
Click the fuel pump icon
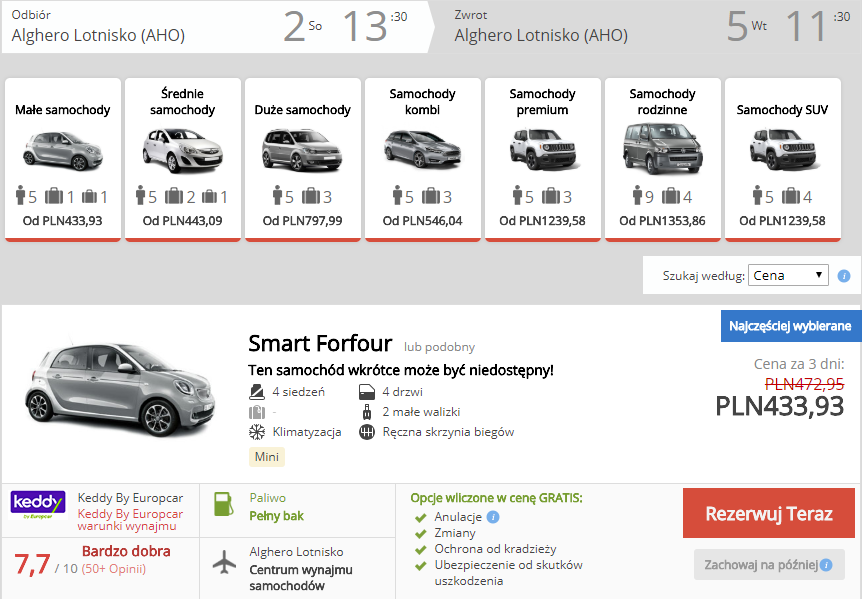click(x=224, y=504)
